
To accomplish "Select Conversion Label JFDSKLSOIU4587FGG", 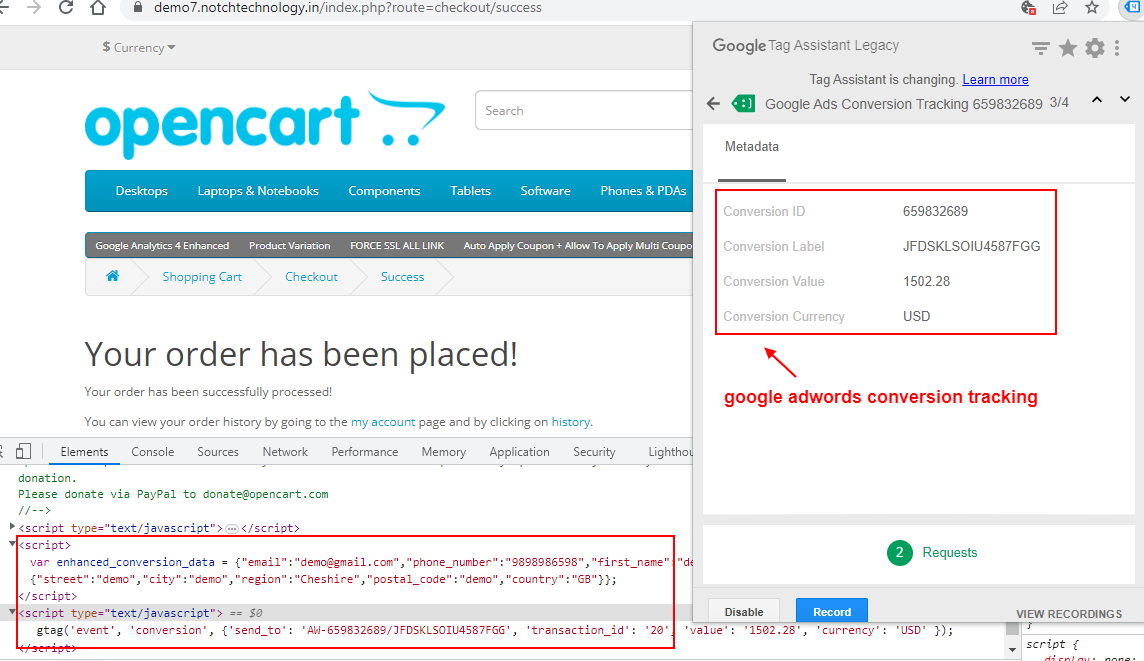I will 971,247.
